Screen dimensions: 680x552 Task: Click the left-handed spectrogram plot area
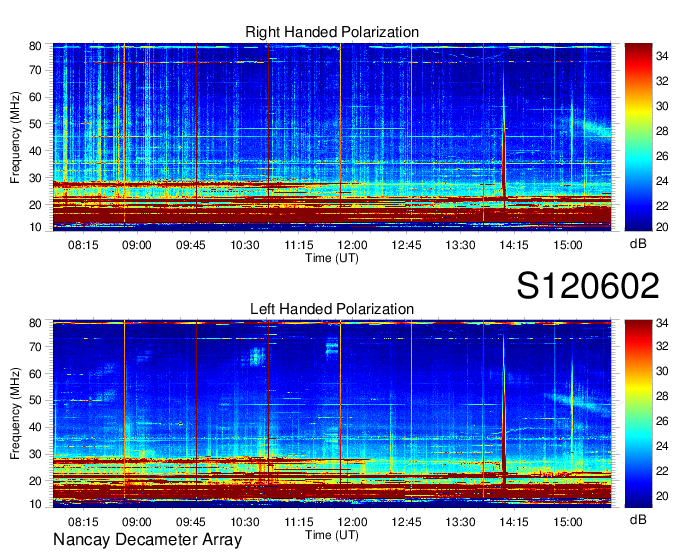coord(332,414)
